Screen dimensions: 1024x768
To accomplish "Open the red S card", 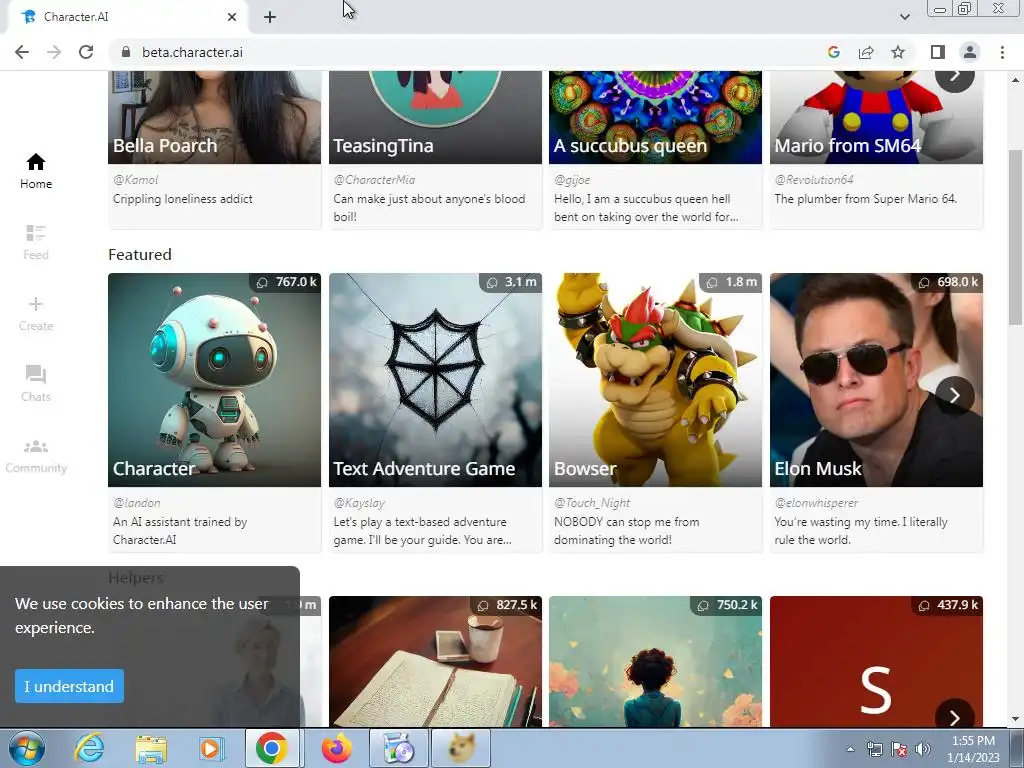I will [x=876, y=662].
